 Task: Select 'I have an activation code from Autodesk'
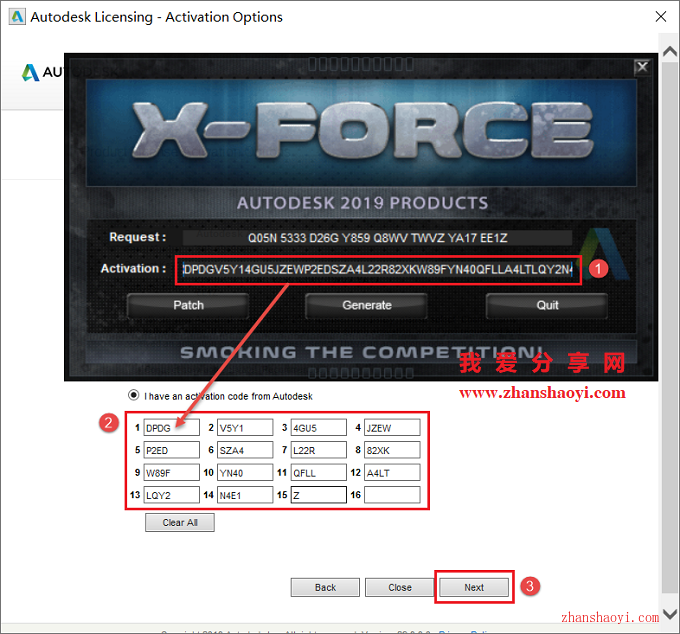click(133, 395)
